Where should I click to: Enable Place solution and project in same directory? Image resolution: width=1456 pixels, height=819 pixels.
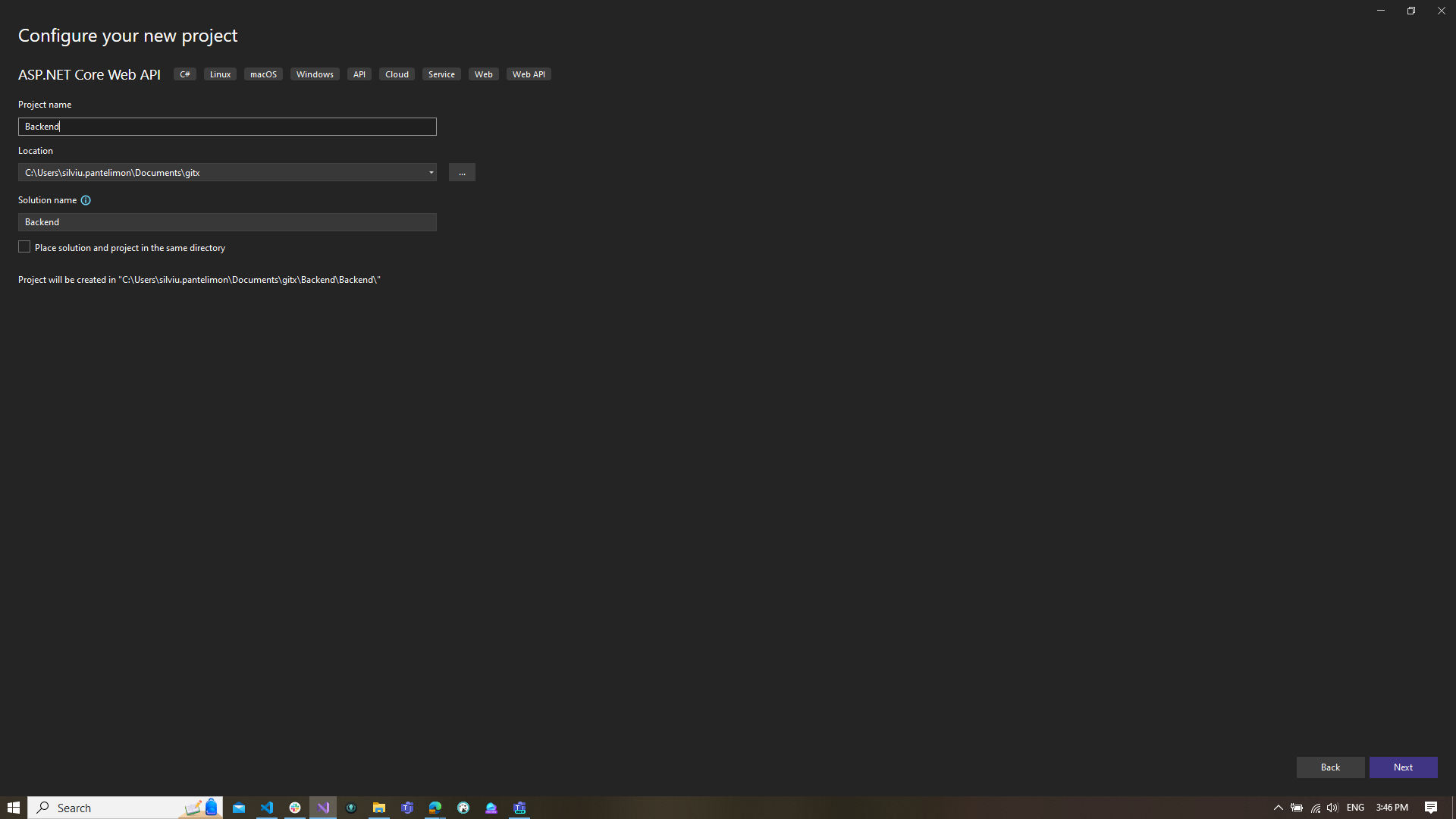point(24,247)
